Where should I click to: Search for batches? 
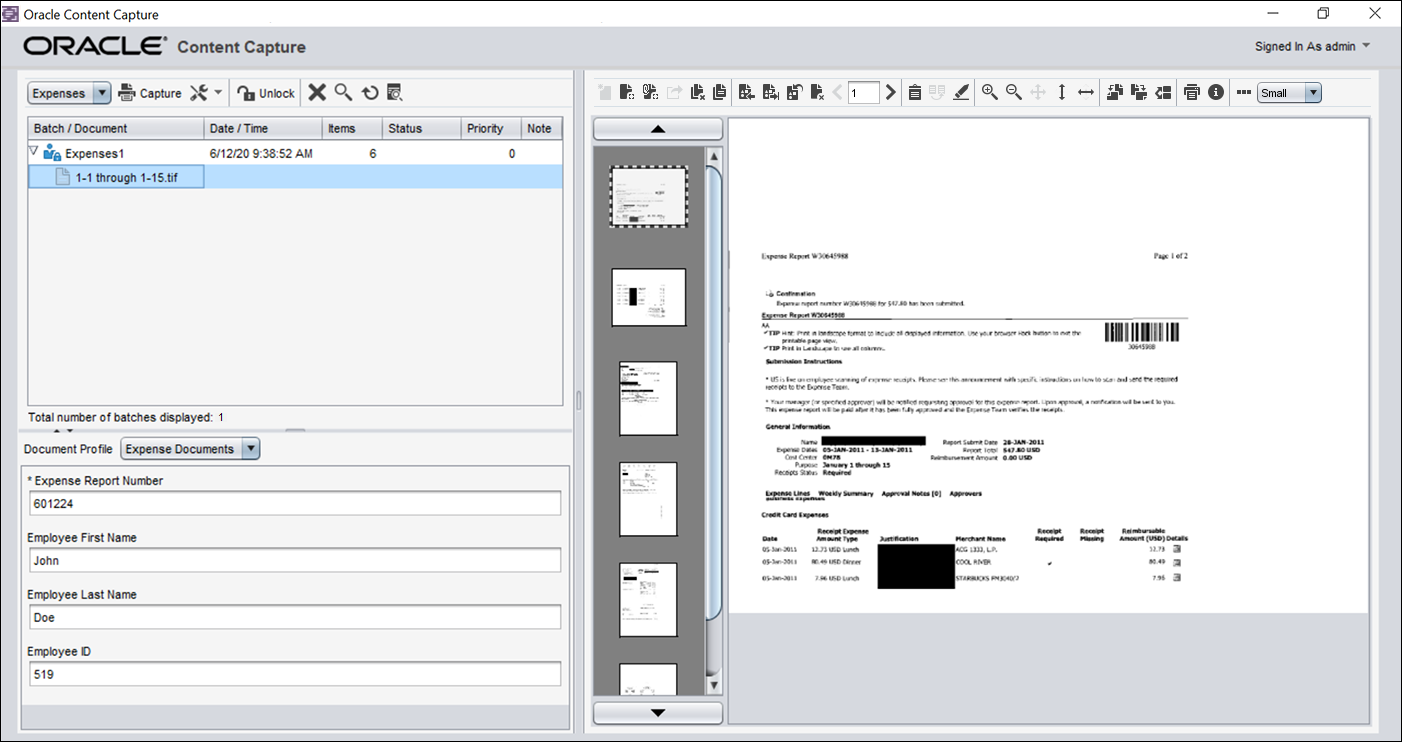344,92
